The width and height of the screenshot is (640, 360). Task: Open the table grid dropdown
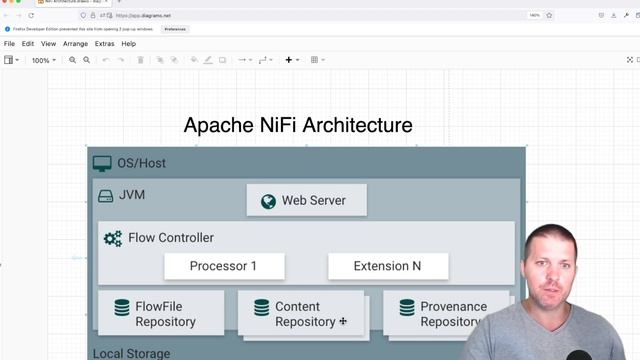pos(318,60)
